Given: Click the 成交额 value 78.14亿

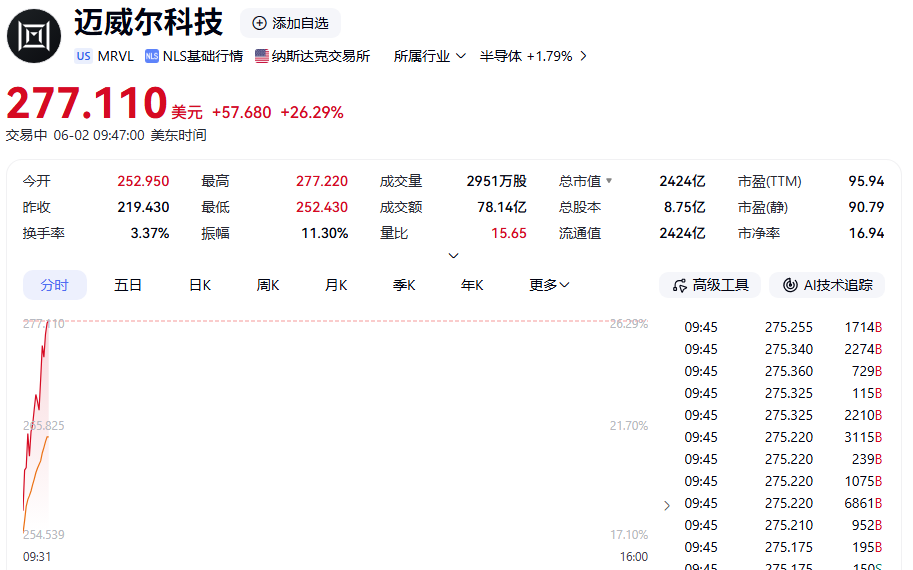Looking at the screenshot, I should [x=502, y=207].
